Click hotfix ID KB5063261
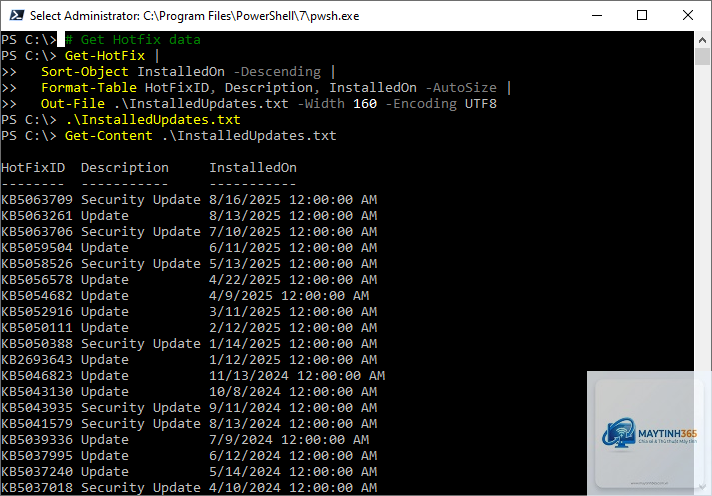 tap(37, 216)
